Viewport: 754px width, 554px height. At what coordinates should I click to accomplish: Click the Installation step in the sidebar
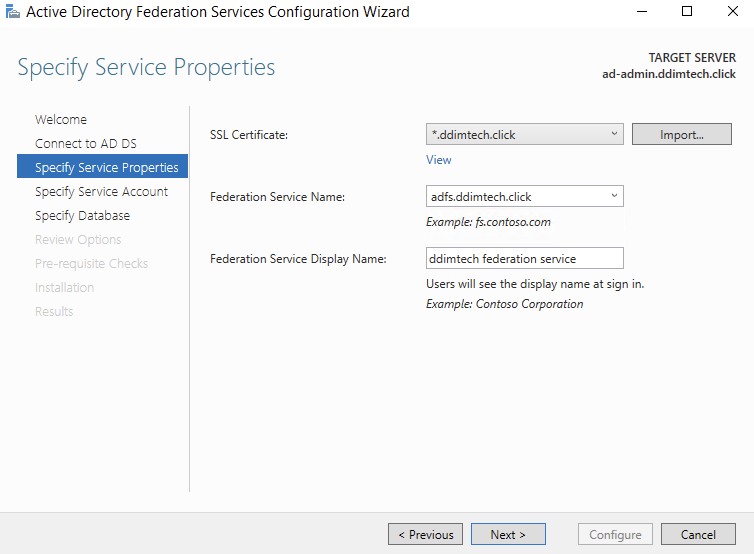64,288
